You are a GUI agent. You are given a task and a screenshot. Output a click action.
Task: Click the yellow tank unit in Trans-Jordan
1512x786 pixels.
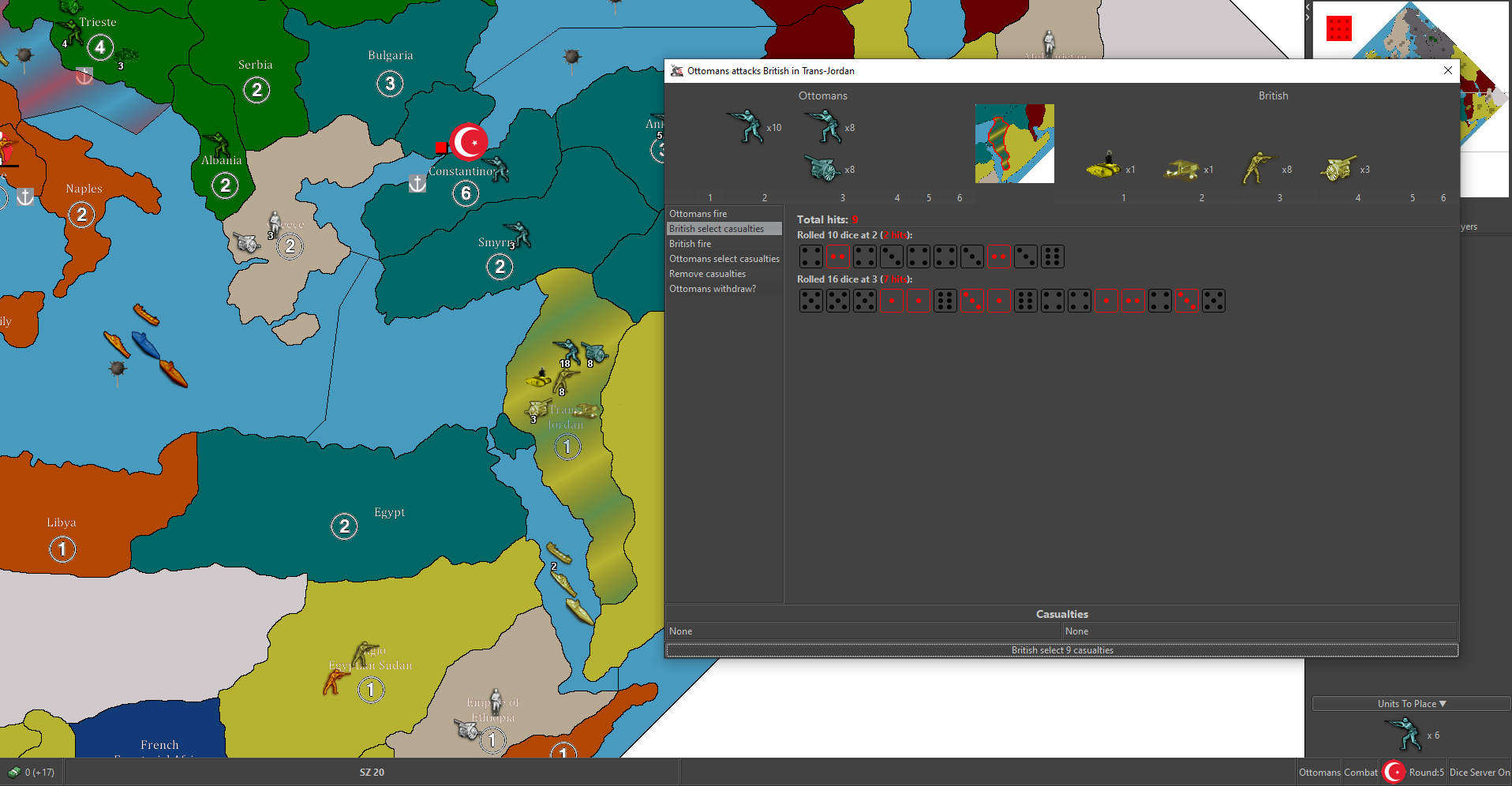pos(538,379)
